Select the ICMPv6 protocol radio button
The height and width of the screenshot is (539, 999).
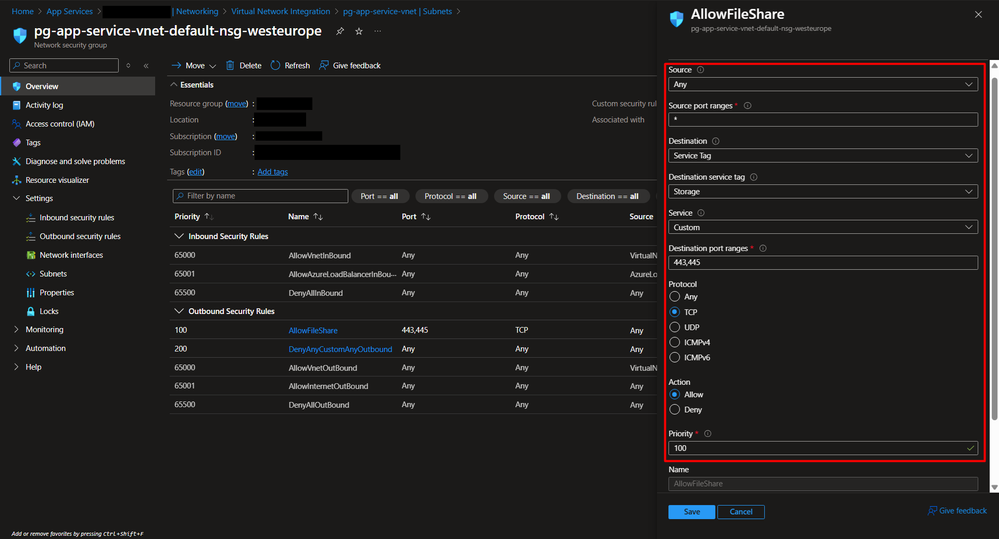pos(675,358)
